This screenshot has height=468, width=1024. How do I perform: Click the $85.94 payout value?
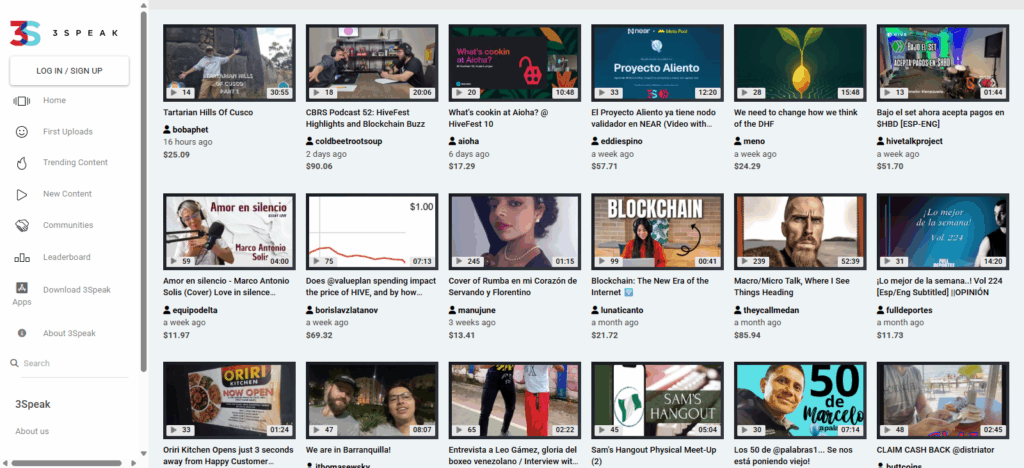(747, 335)
